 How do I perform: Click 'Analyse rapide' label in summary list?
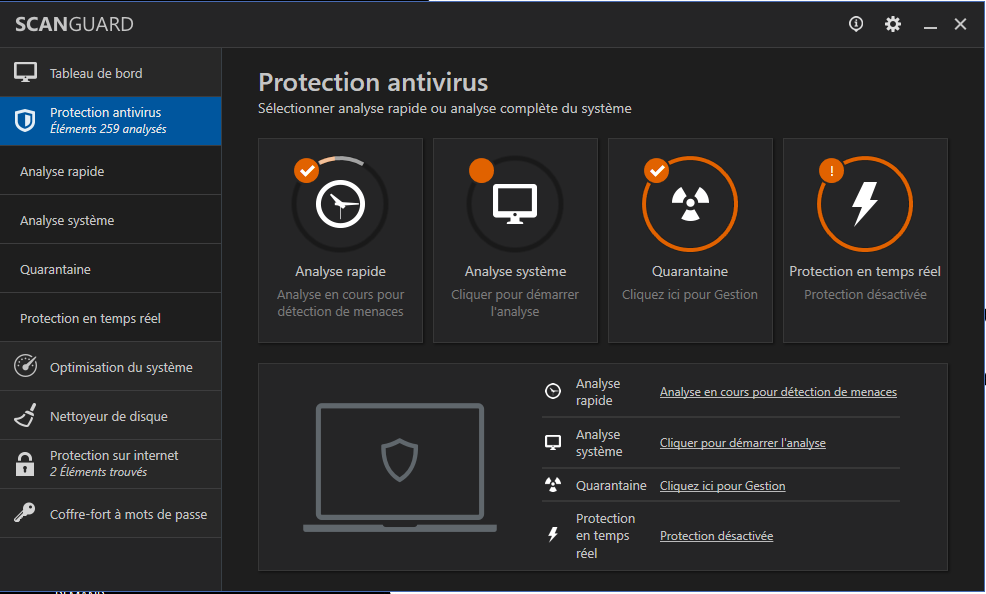tap(598, 392)
